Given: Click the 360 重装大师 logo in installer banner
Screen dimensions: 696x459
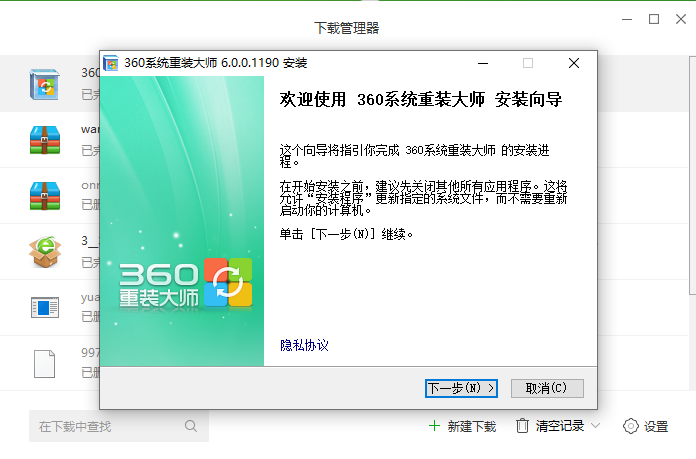Looking at the screenshot, I should coord(186,284).
